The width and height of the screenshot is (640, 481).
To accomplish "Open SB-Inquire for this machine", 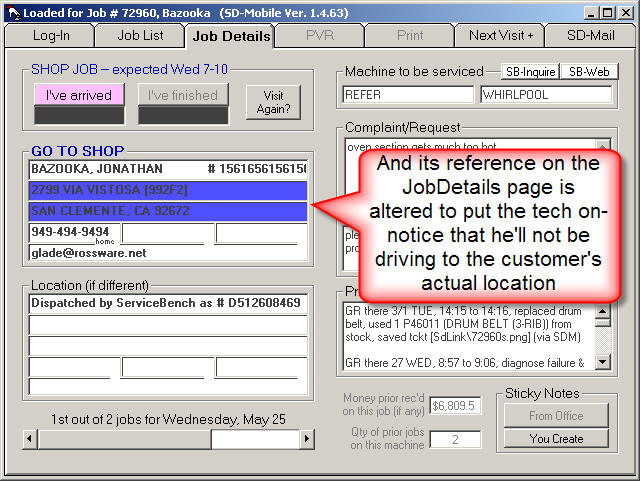I will pos(529,72).
